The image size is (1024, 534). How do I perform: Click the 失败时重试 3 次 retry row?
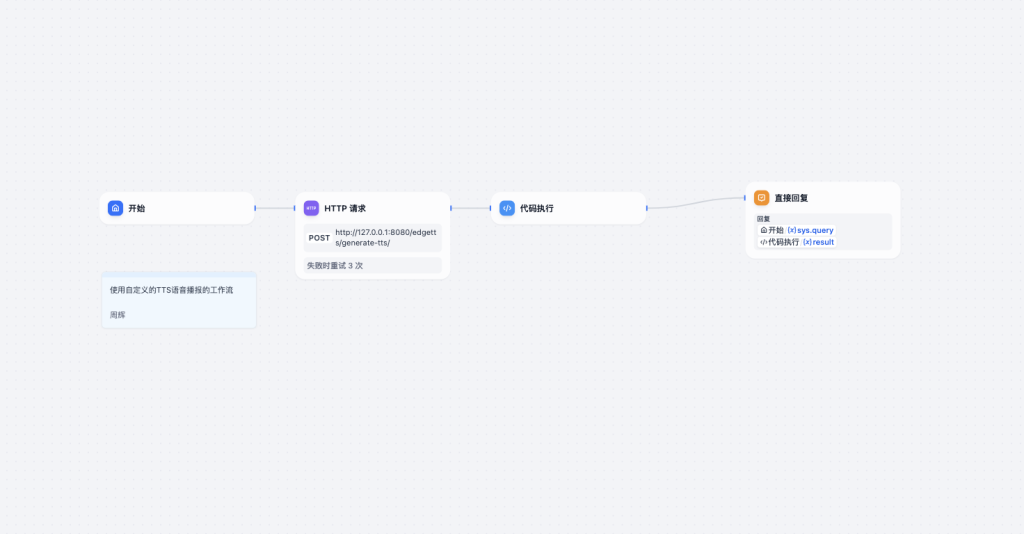click(335, 266)
